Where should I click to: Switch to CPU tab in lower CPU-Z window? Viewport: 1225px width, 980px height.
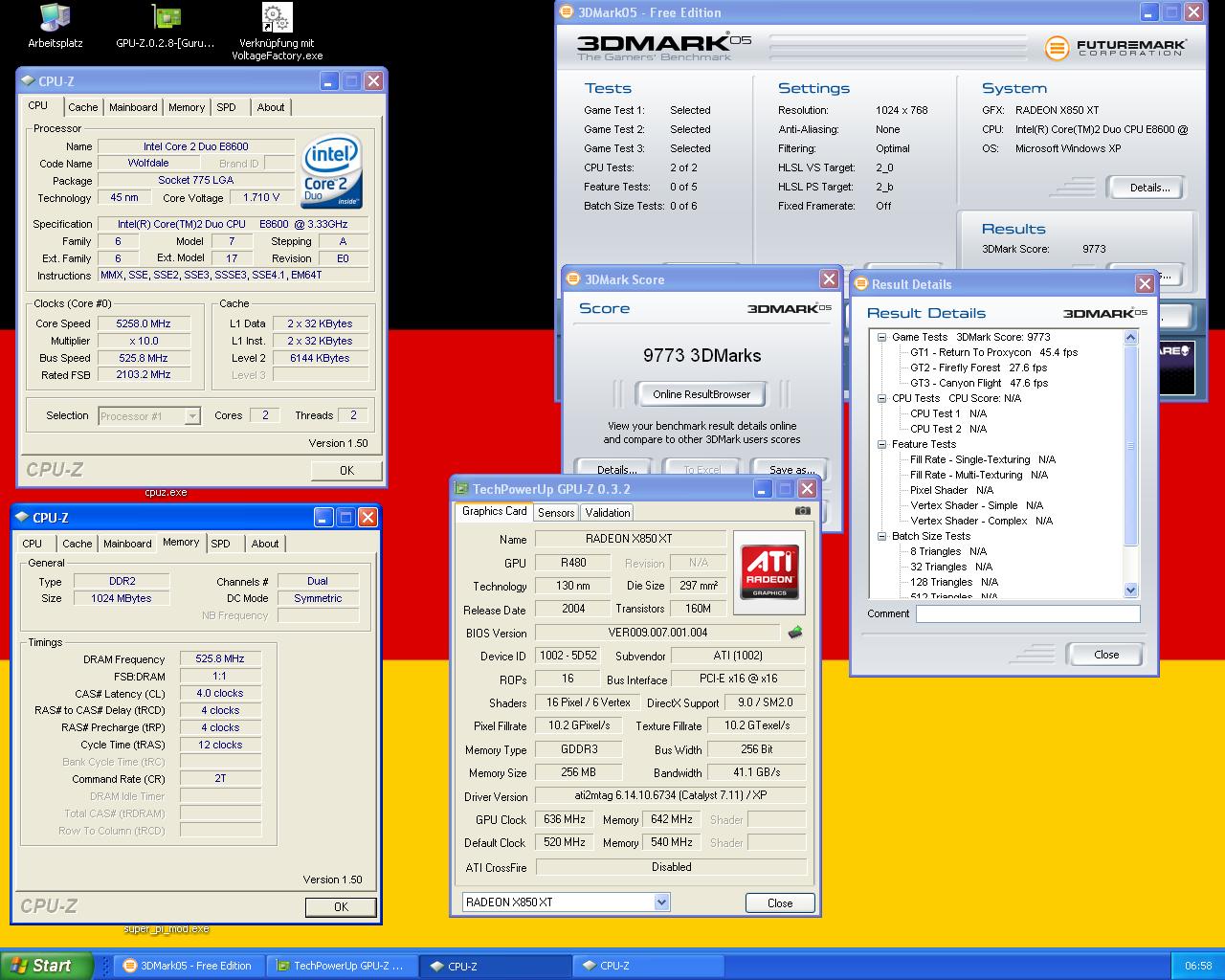pos(33,544)
